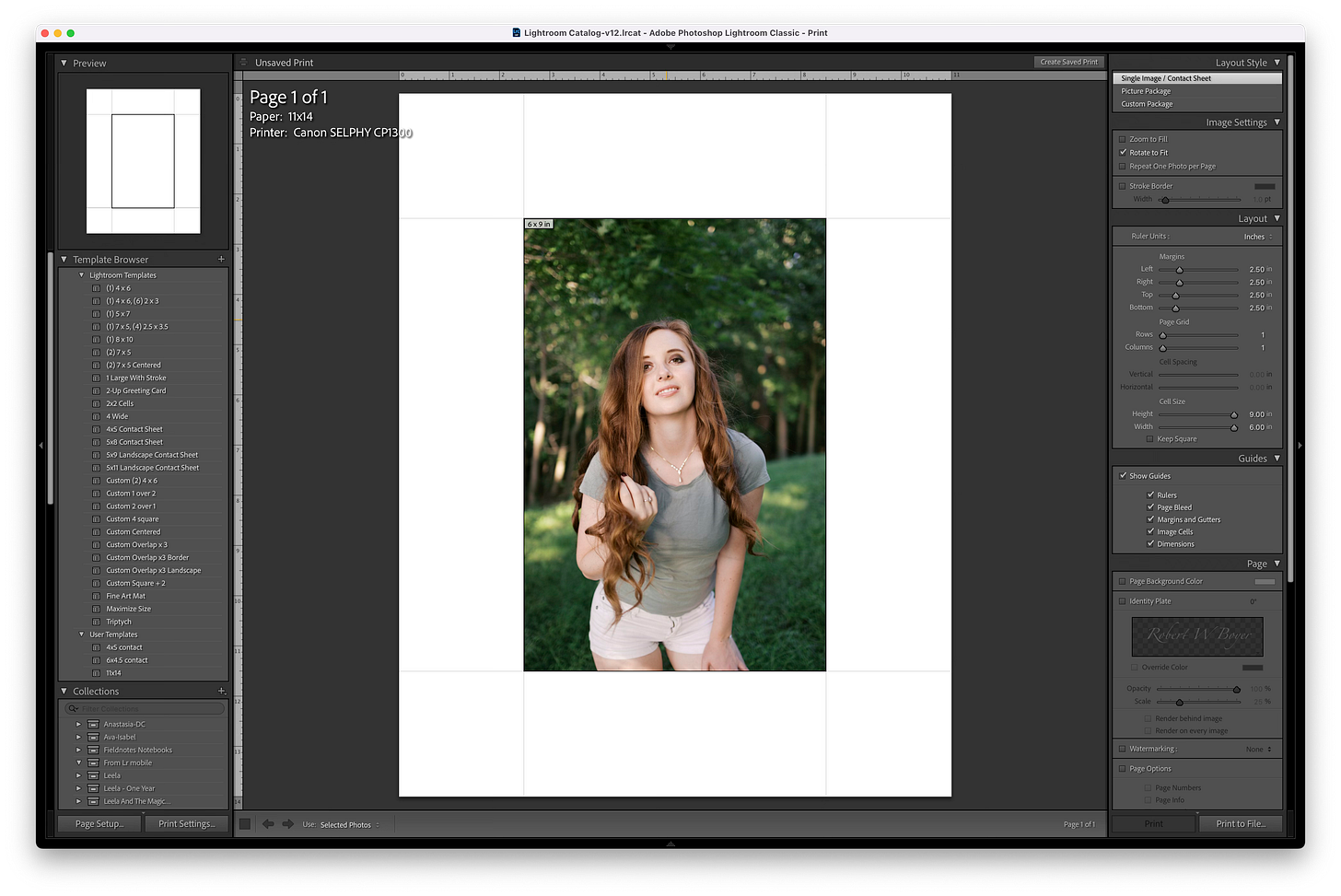Disable Rotate to Fit
Image resolution: width=1341 pixels, height=896 pixels.
(x=1123, y=152)
